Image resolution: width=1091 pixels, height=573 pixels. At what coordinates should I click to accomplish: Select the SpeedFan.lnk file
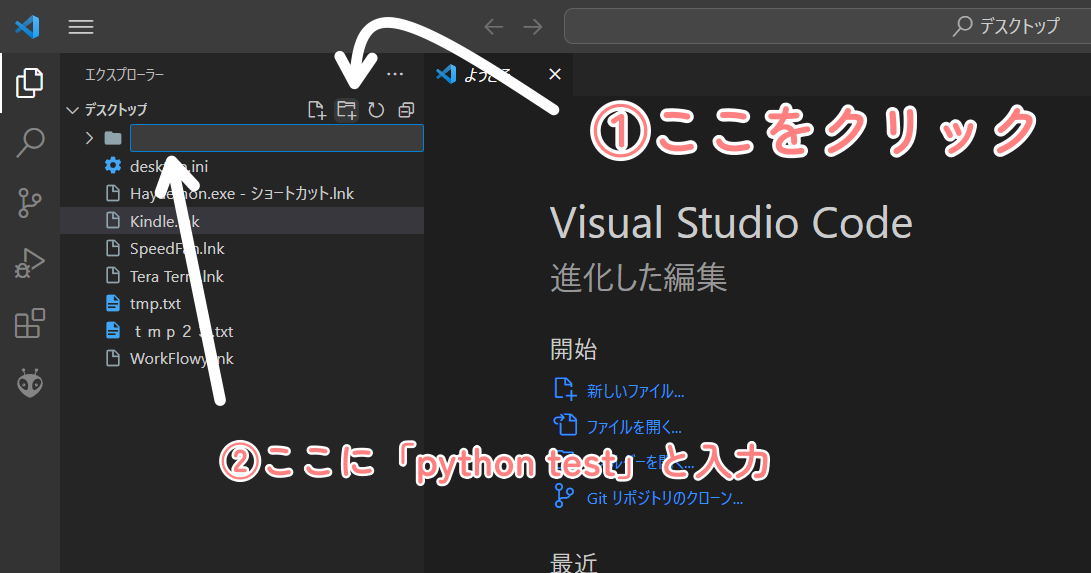[x=242, y=248]
